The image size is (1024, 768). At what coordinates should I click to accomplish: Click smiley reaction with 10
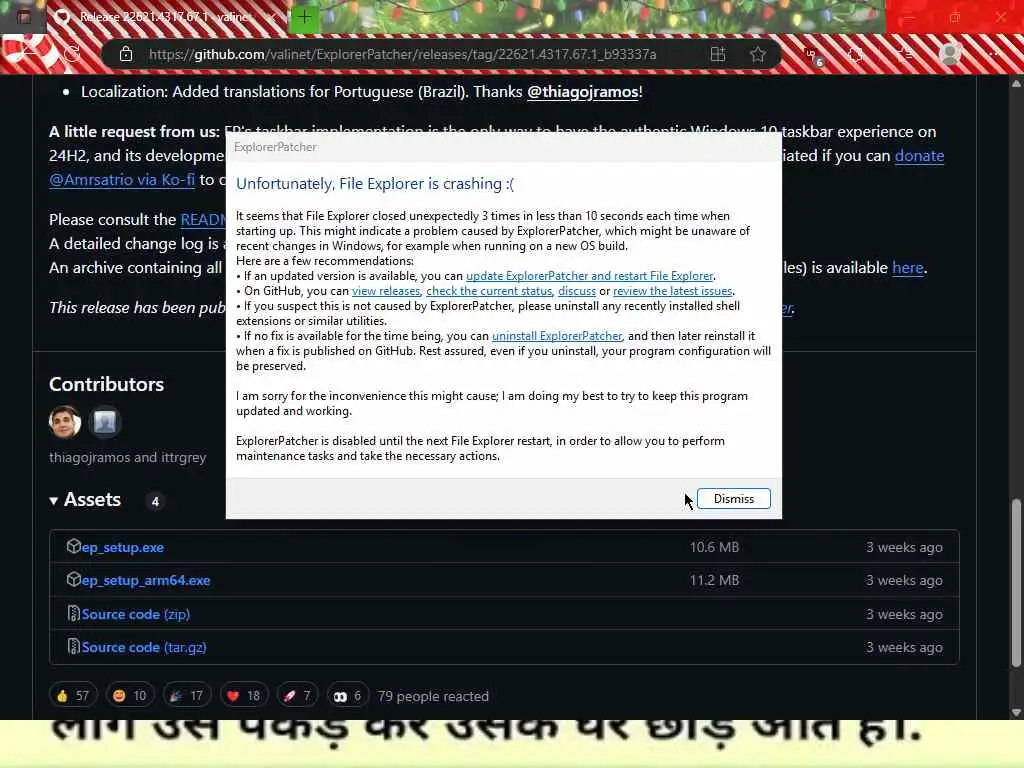(x=129, y=696)
